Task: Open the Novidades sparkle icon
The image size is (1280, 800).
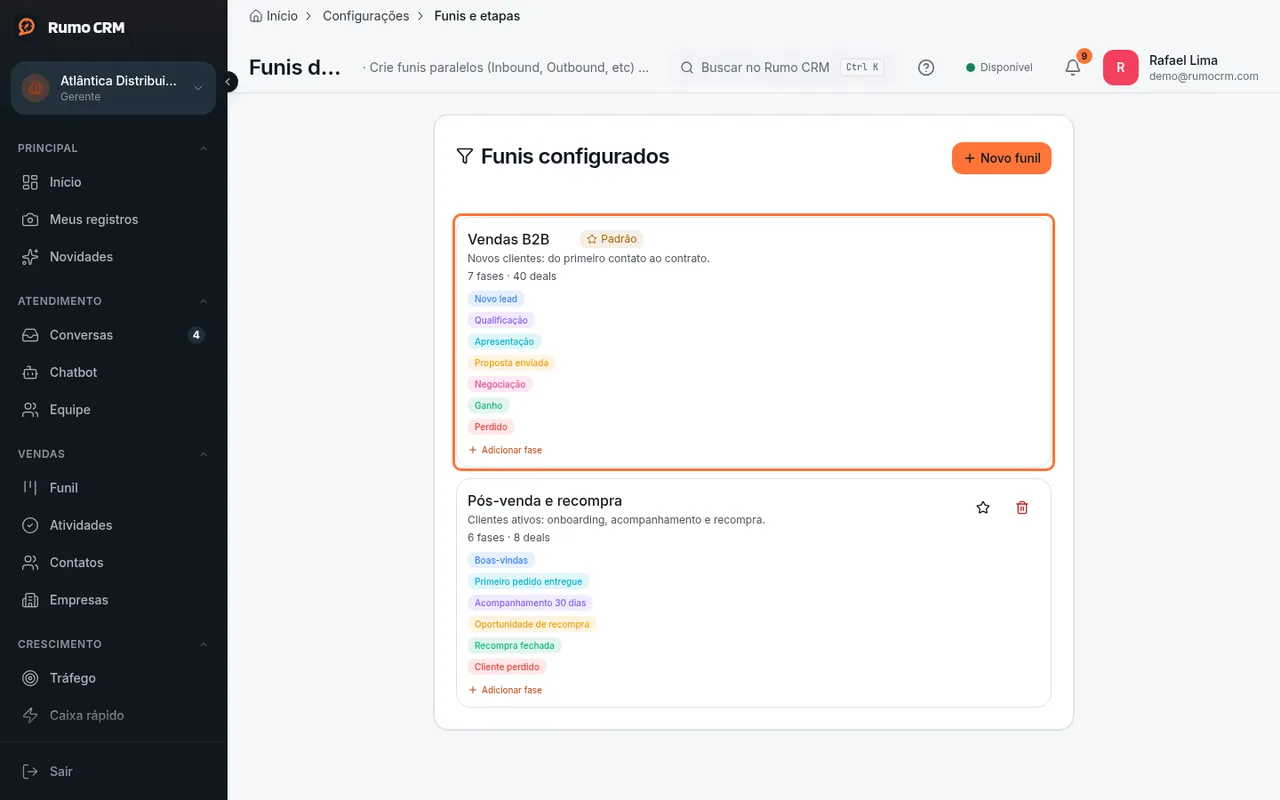Action: (x=31, y=257)
